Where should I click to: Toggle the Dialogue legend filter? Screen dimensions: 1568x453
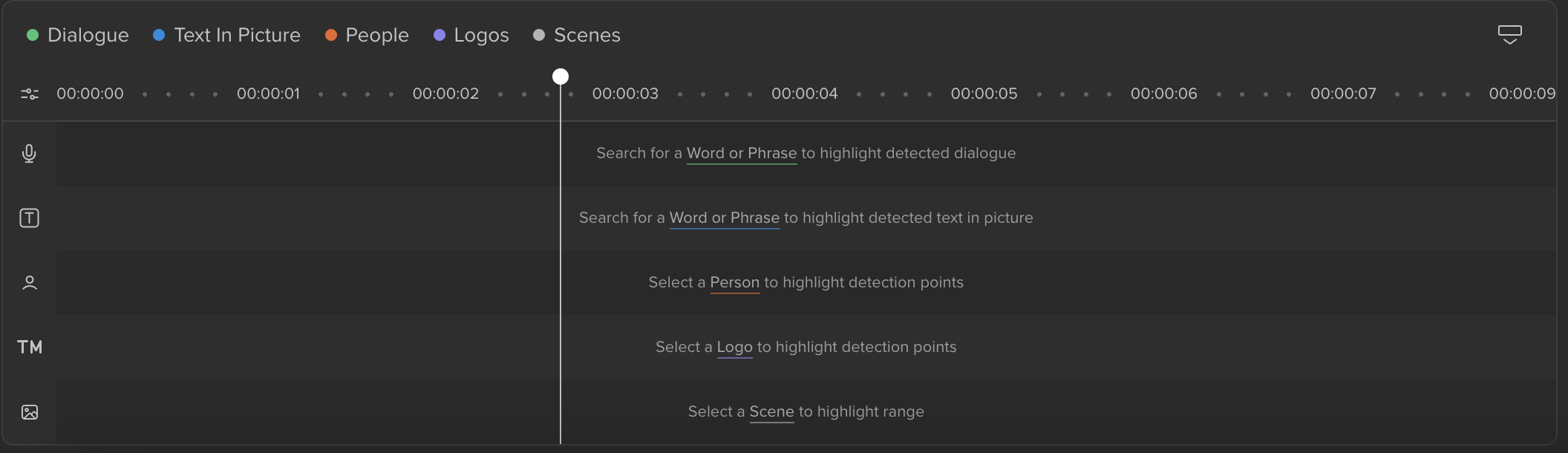click(x=78, y=35)
